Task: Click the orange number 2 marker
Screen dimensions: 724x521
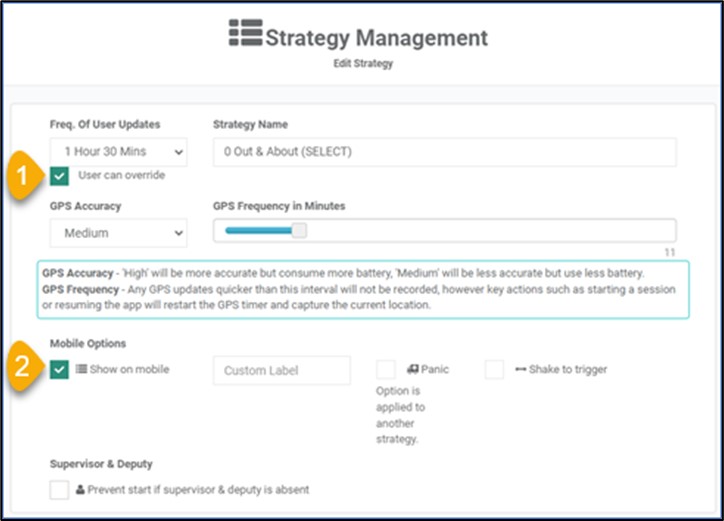Action: [23, 367]
